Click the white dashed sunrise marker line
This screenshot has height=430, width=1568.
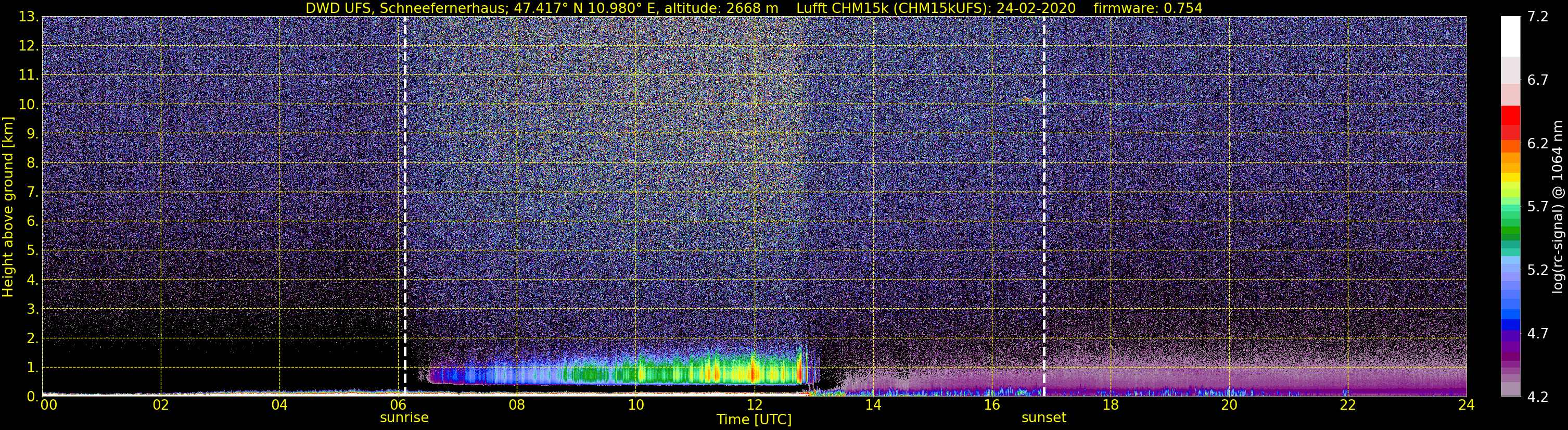pos(405,206)
